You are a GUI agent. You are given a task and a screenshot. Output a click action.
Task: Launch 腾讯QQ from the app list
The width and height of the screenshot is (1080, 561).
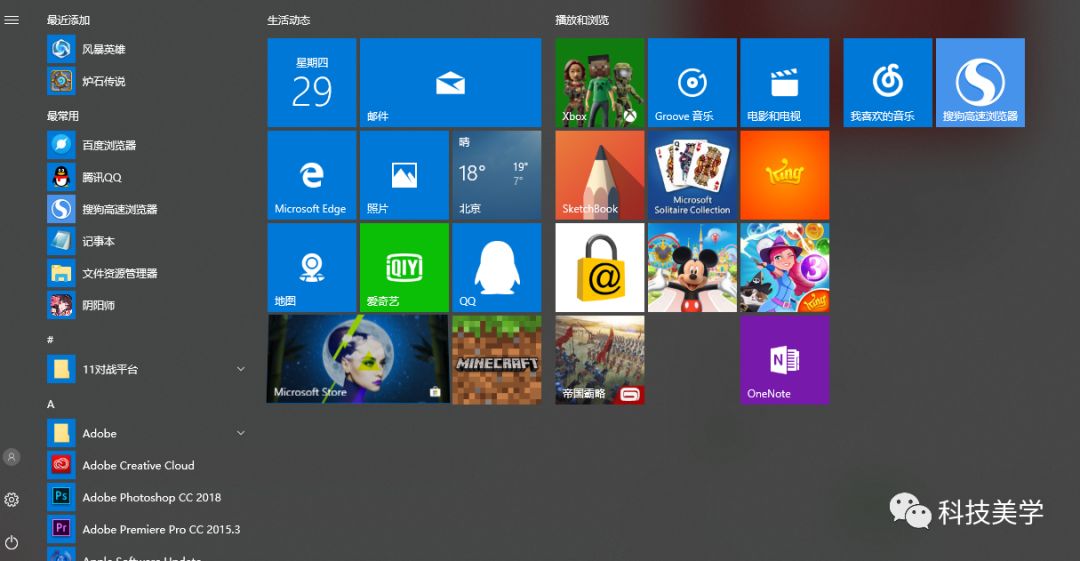pos(146,177)
